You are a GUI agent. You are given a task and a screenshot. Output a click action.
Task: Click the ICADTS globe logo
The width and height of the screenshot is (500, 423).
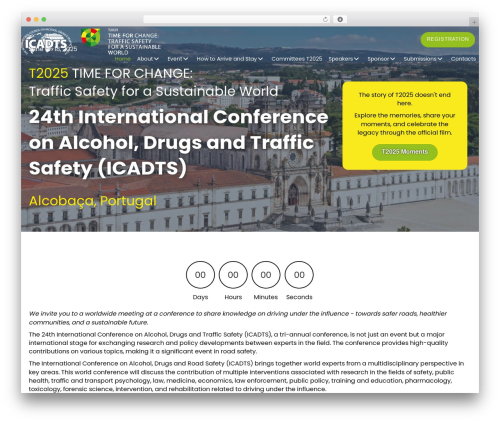point(47,42)
